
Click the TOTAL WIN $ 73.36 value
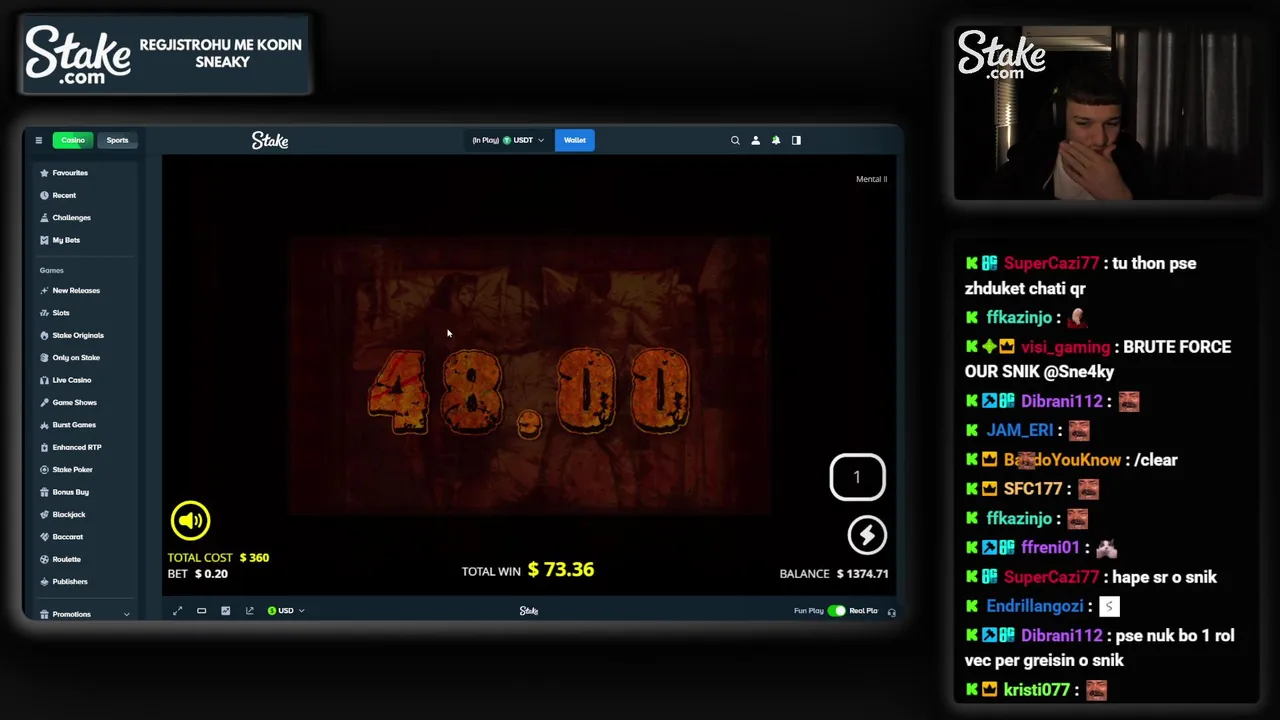(561, 569)
